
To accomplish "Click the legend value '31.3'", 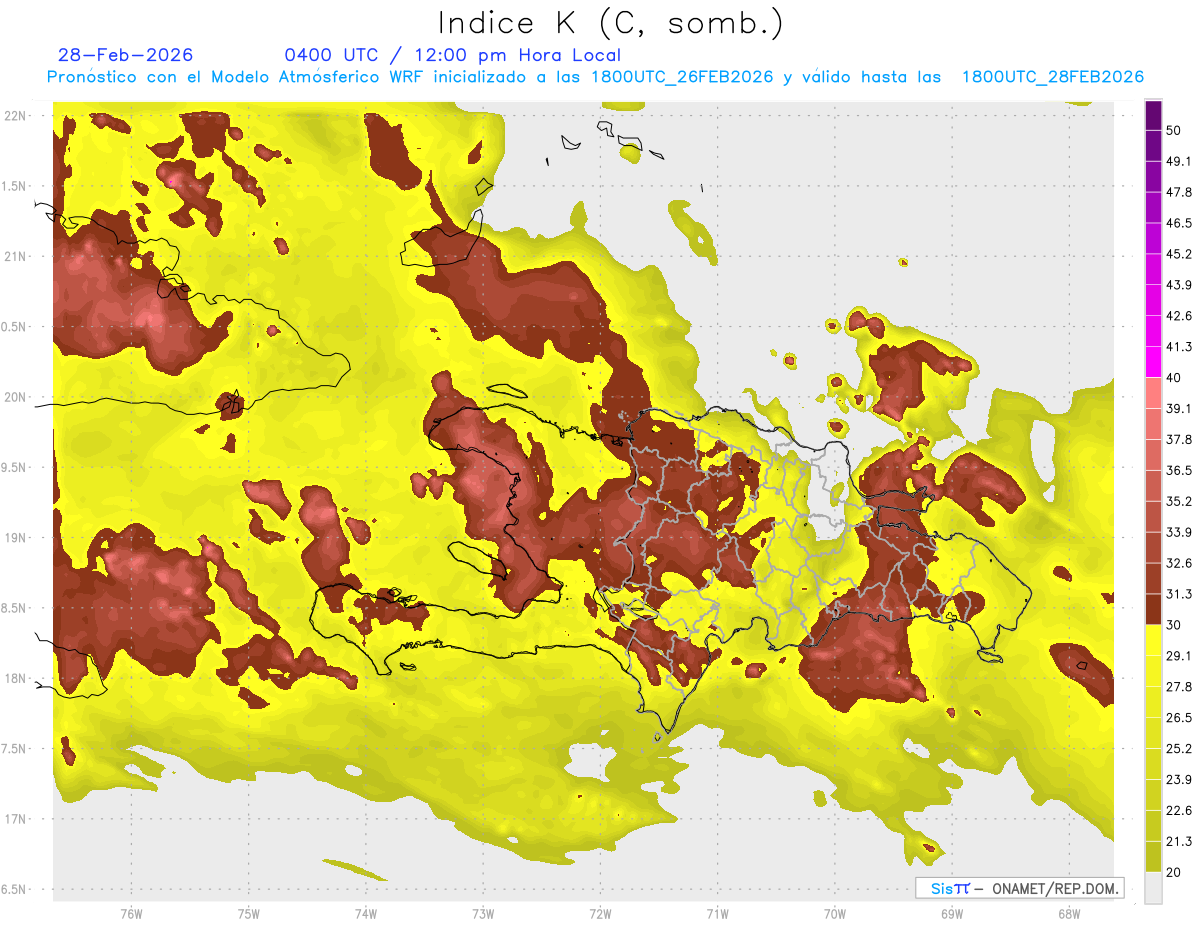I will pyautogui.click(x=1179, y=594).
